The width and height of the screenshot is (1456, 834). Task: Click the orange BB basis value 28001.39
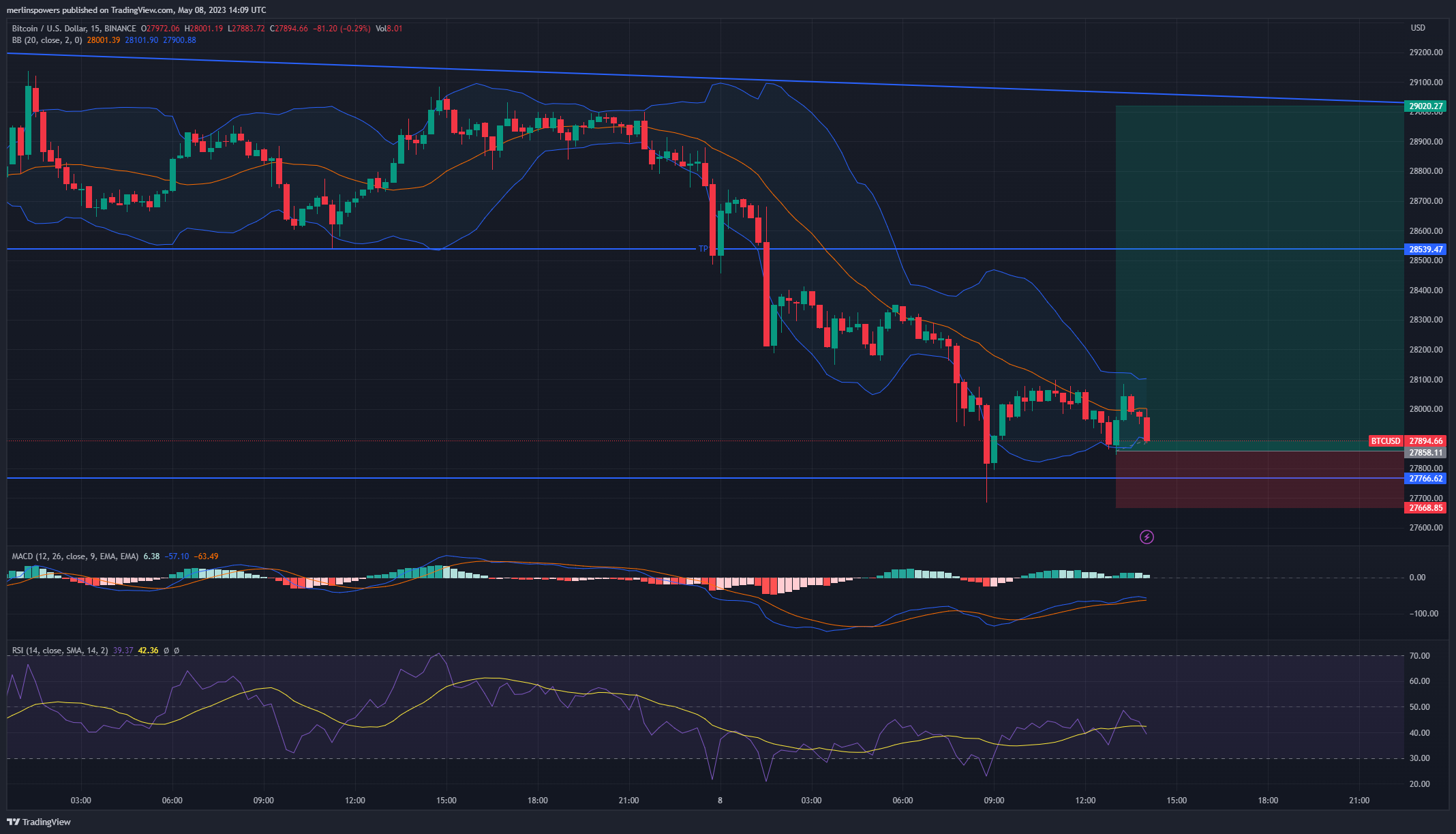[x=104, y=40]
